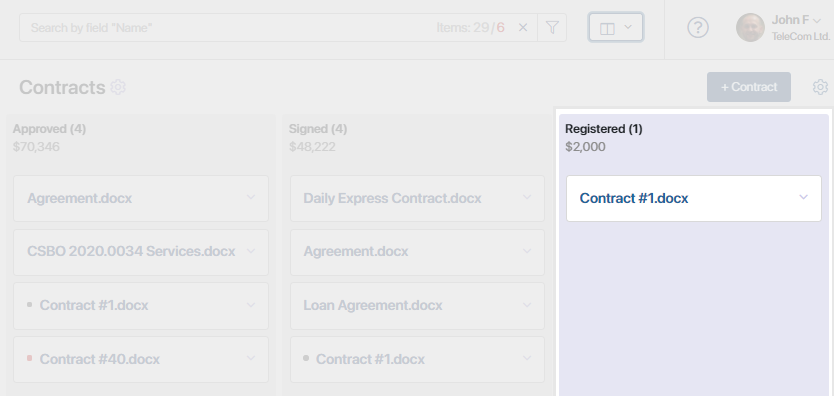The width and height of the screenshot is (834, 396).
Task: Open the filter funnel icon
Action: (552, 28)
